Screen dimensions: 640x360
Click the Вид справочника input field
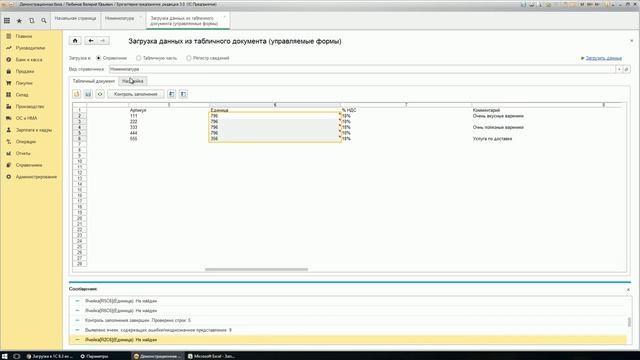pyautogui.click(x=362, y=69)
